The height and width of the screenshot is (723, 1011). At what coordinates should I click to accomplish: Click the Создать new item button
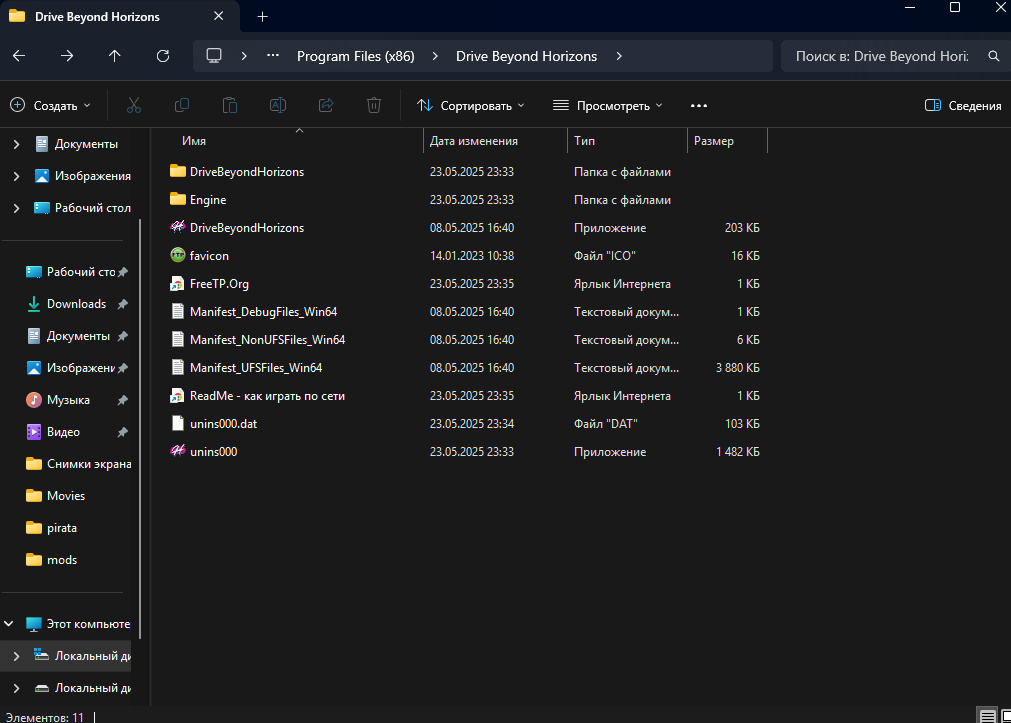click(50, 105)
